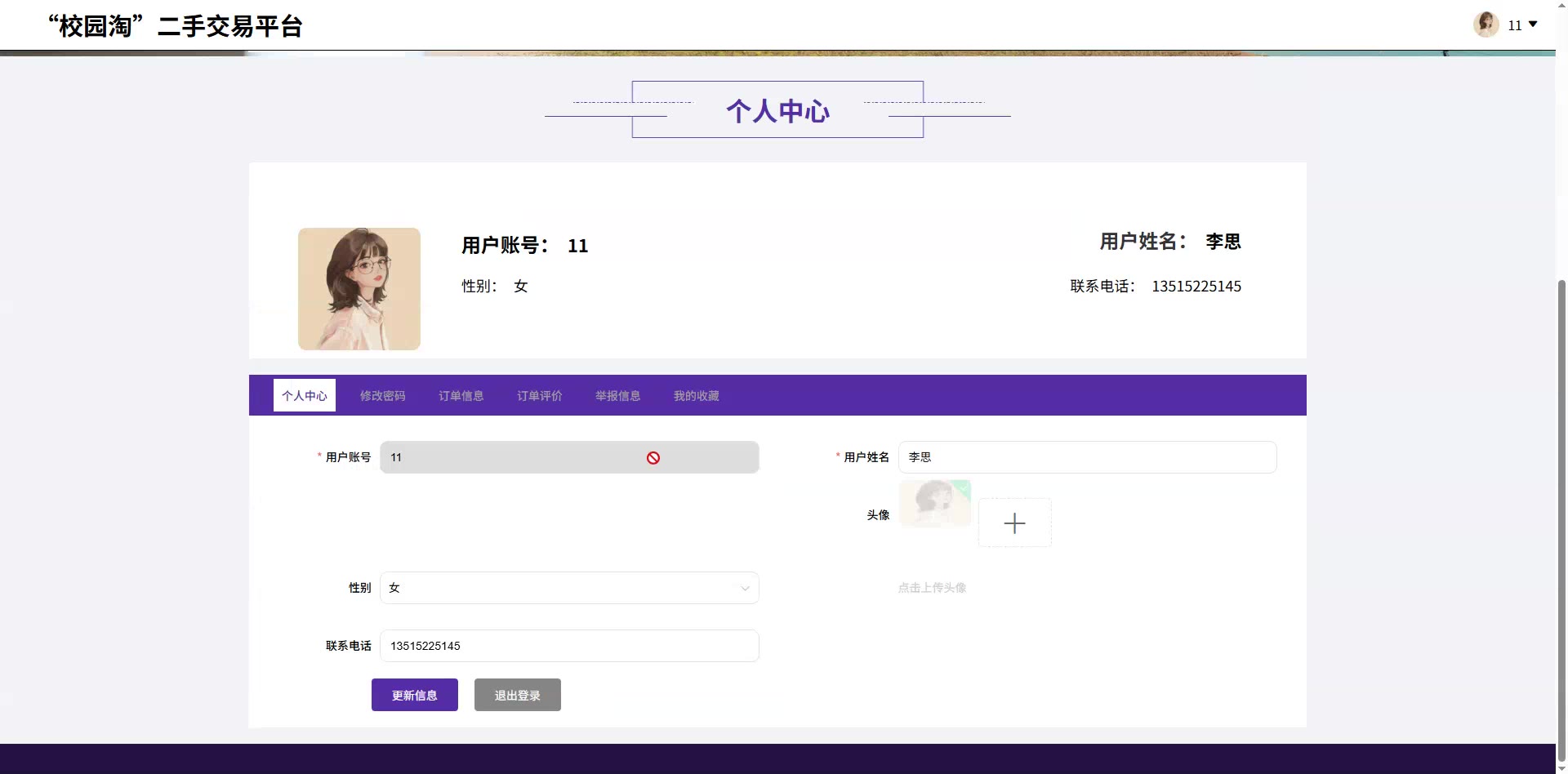Go to the 订单评价 tab
Screen dimensions: 1568x774
click(539, 396)
